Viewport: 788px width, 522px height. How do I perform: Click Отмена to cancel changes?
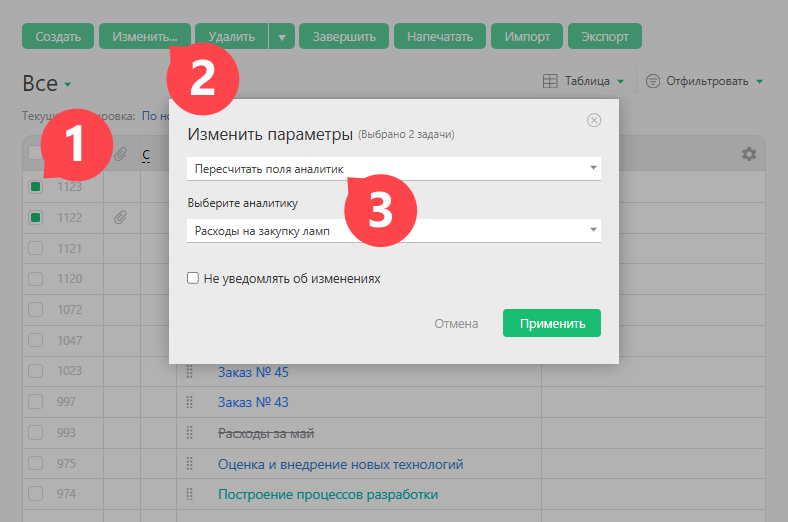pyautogui.click(x=456, y=323)
